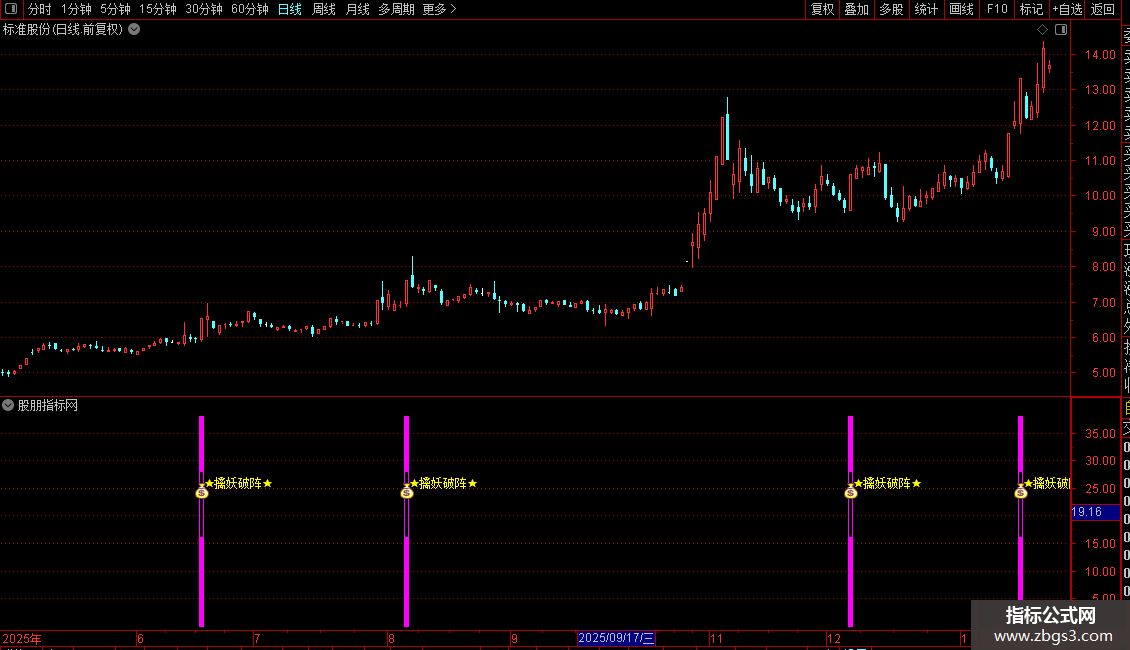1130x650 pixels.
Task: Select the 1分钟 period tab
Action: point(76,9)
